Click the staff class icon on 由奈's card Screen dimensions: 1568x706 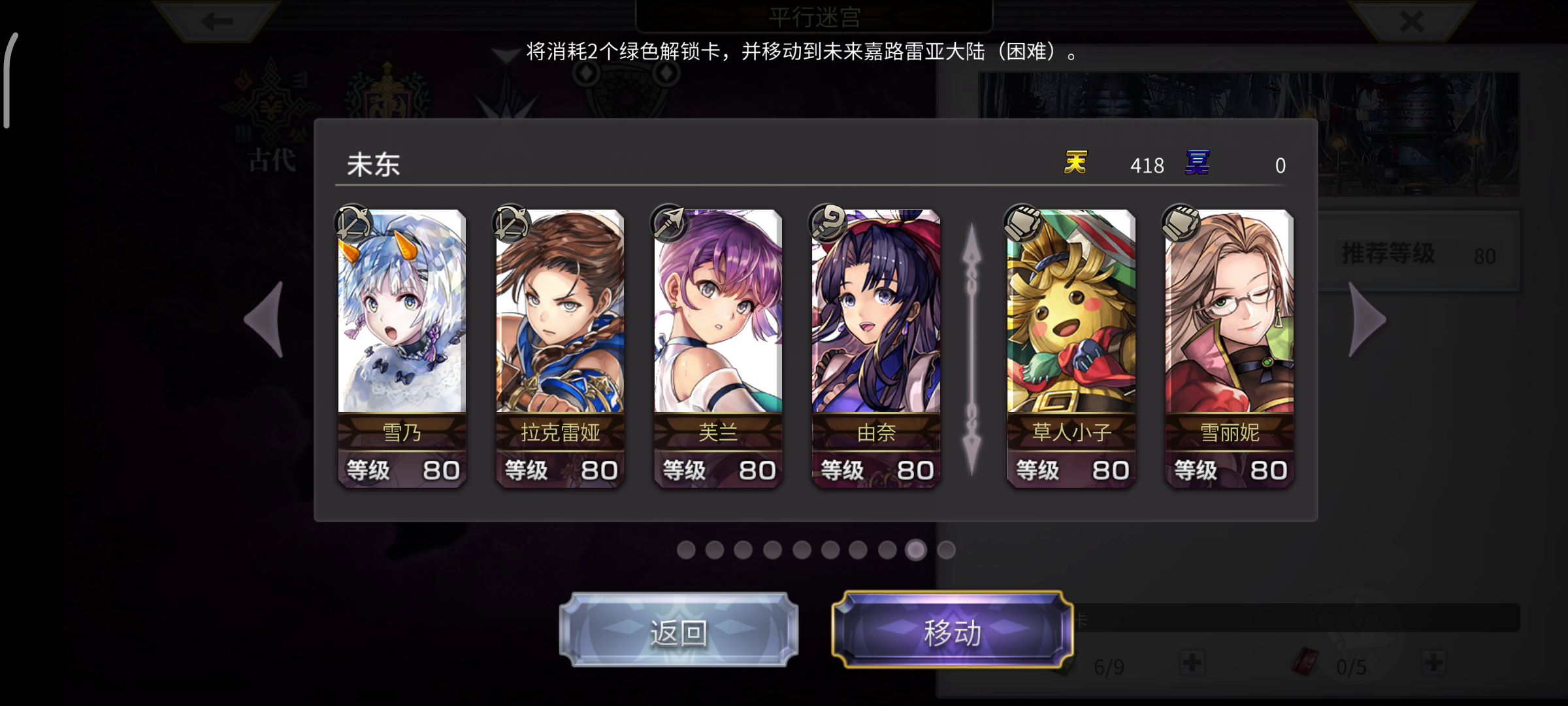[x=828, y=224]
